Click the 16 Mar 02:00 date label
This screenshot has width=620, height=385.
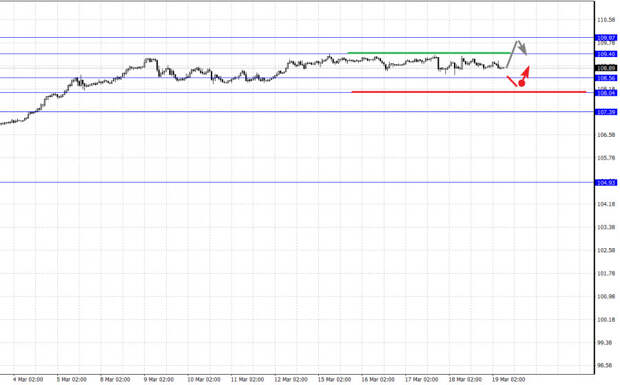[x=378, y=379]
